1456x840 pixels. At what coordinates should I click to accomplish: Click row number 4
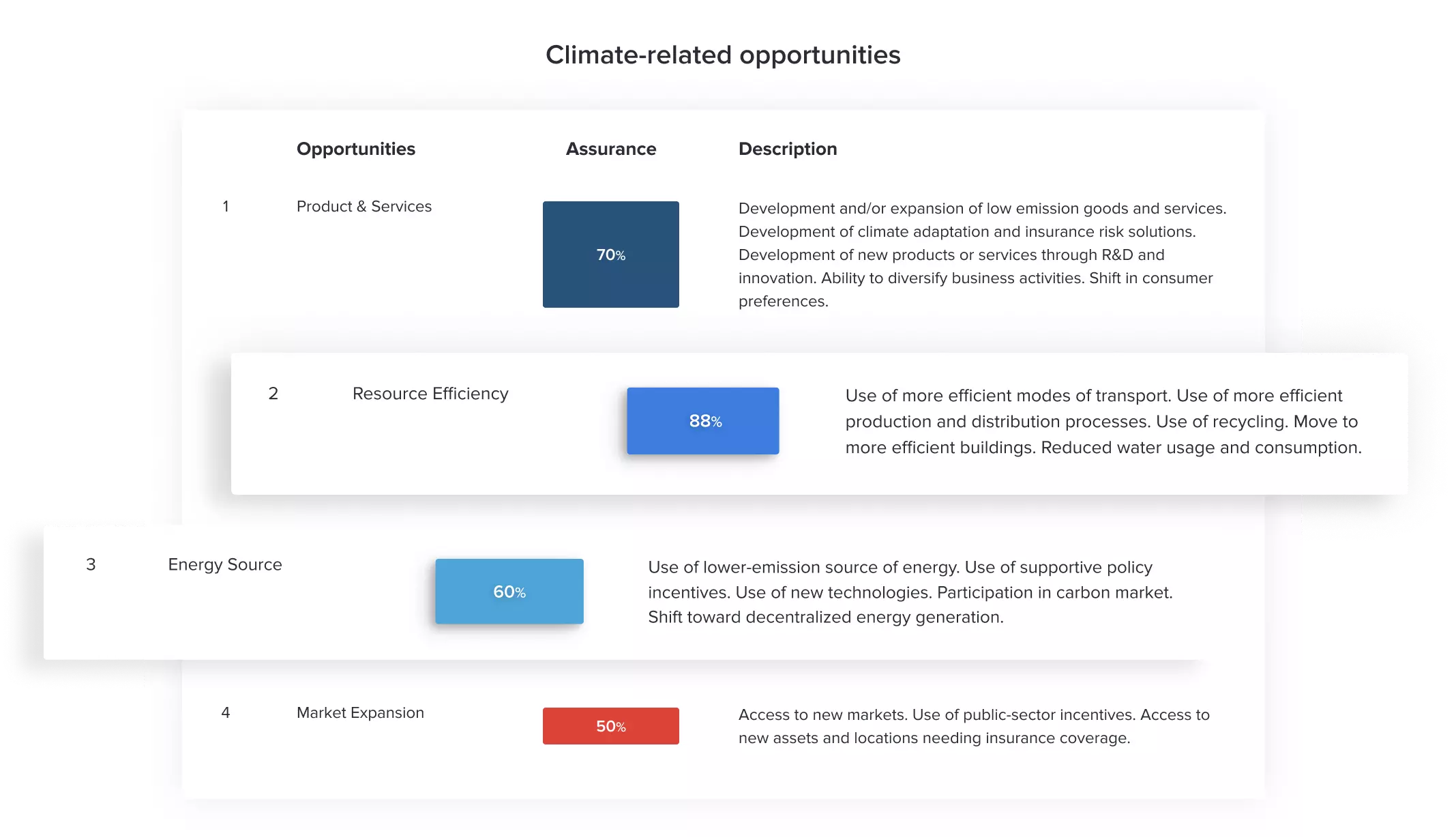pyautogui.click(x=226, y=712)
